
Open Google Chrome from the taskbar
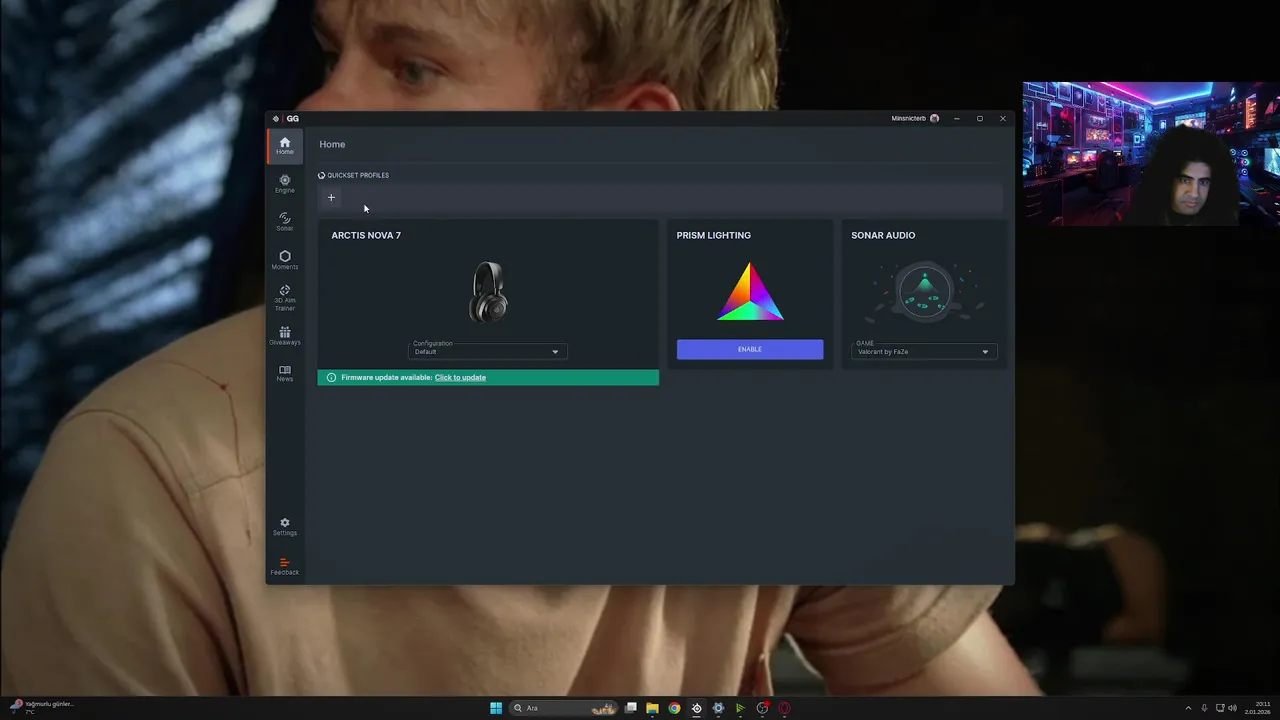tap(674, 708)
